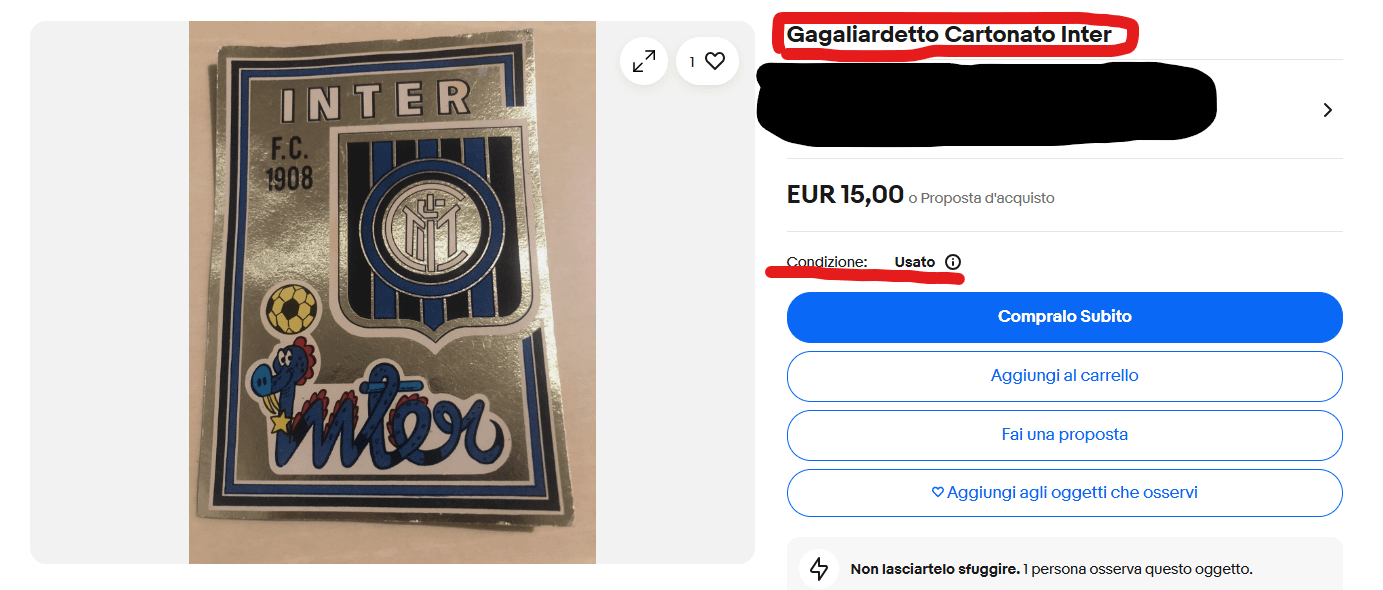1383x590 pixels.
Task: Click the heart icon to favorite item
Action: click(x=715, y=61)
